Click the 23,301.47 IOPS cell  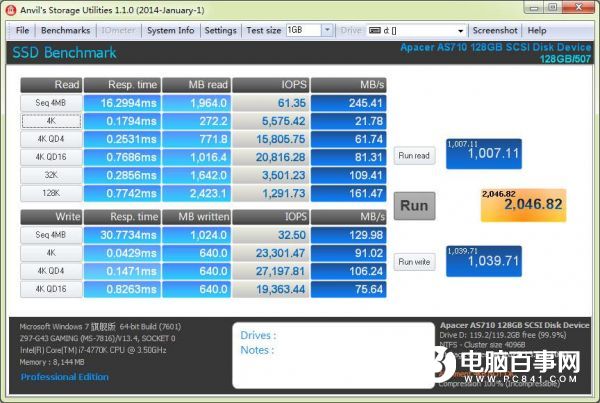(x=271, y=253)
